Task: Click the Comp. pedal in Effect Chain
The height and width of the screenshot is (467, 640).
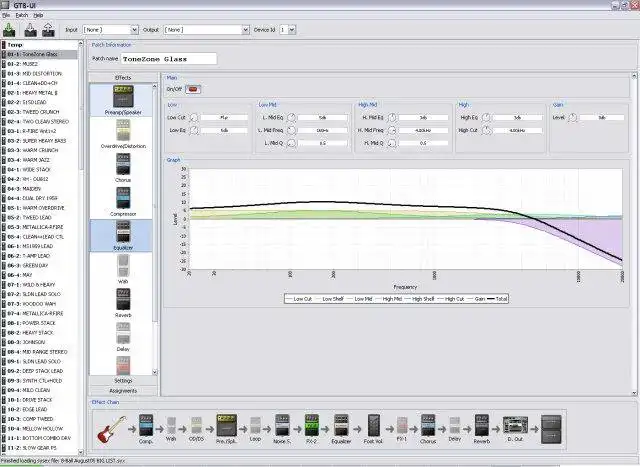Action: pyautogui.click(x=146, y=426)
